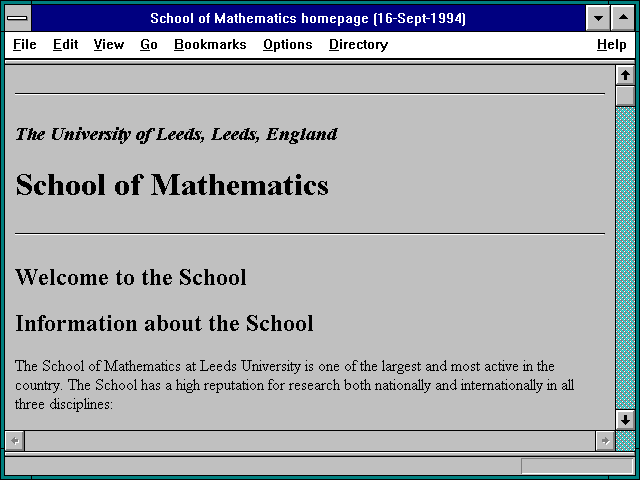Image resolution: width=640 pixels, height=480 pixels.
Task: Click the status bar progress field
Action: pos(578,466)
